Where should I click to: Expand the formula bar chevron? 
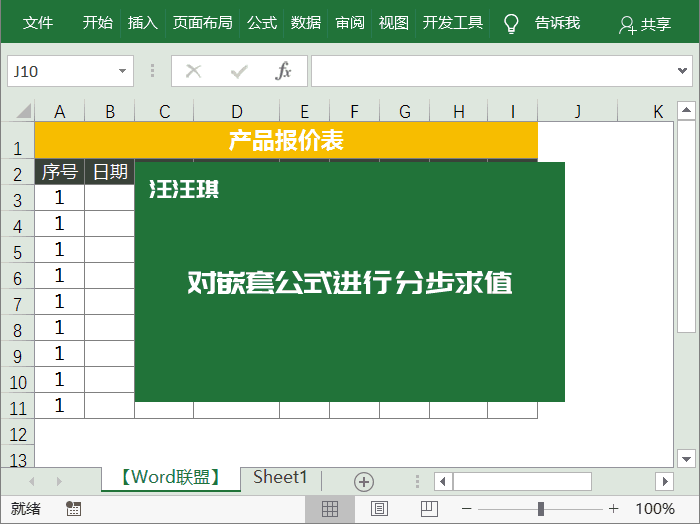click(x=682, y=71)
